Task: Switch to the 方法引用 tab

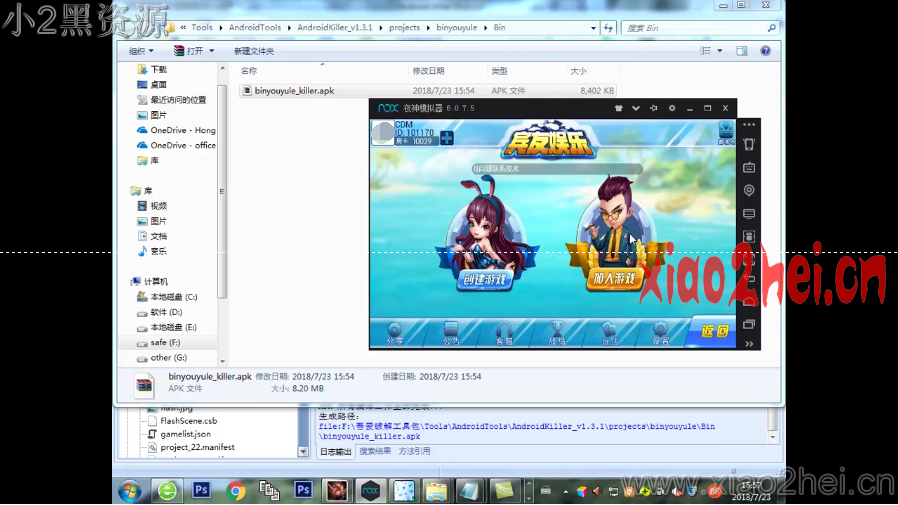Action: tap(414, 451)
